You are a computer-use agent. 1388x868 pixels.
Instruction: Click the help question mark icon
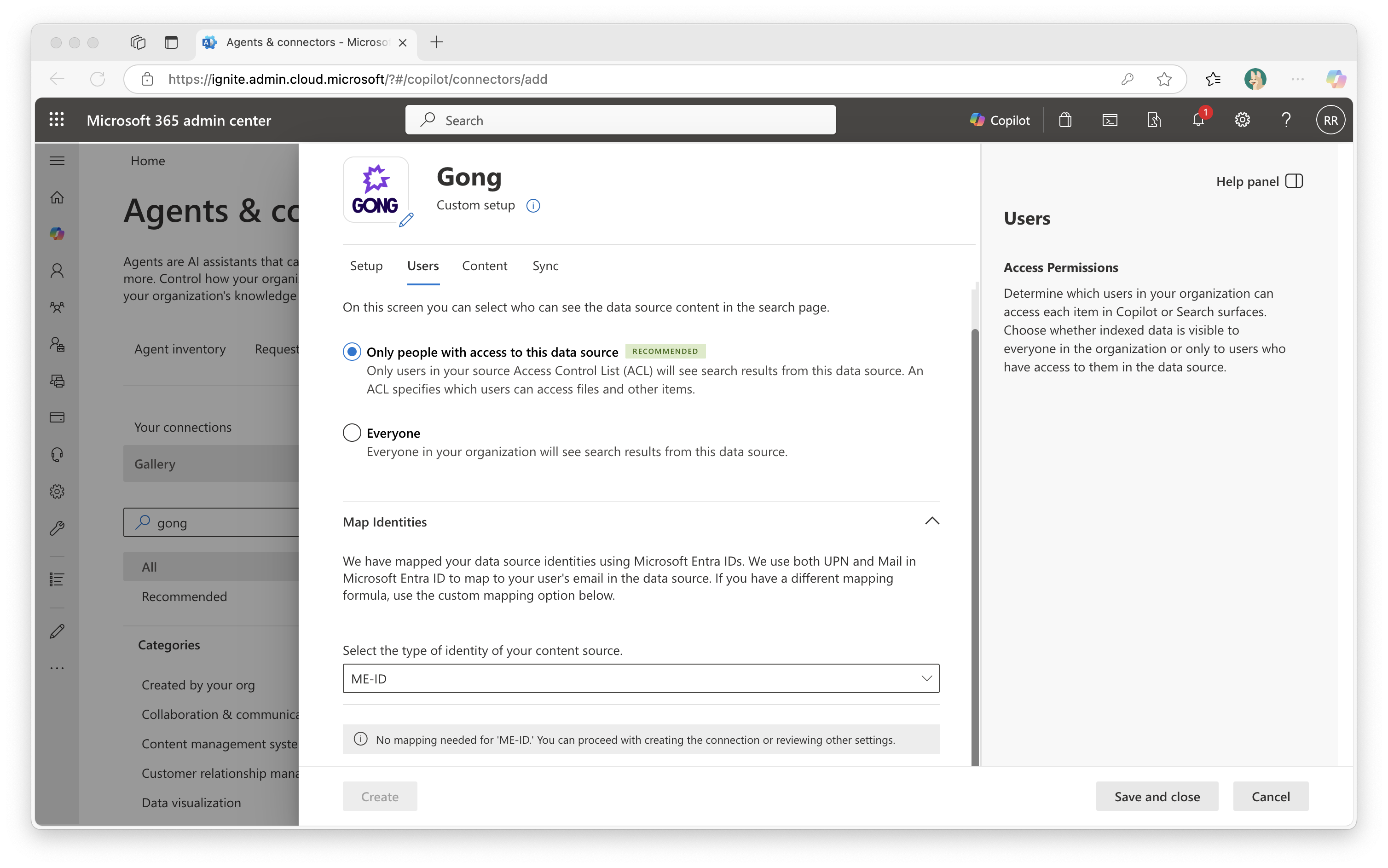(x=1286, y=120)
